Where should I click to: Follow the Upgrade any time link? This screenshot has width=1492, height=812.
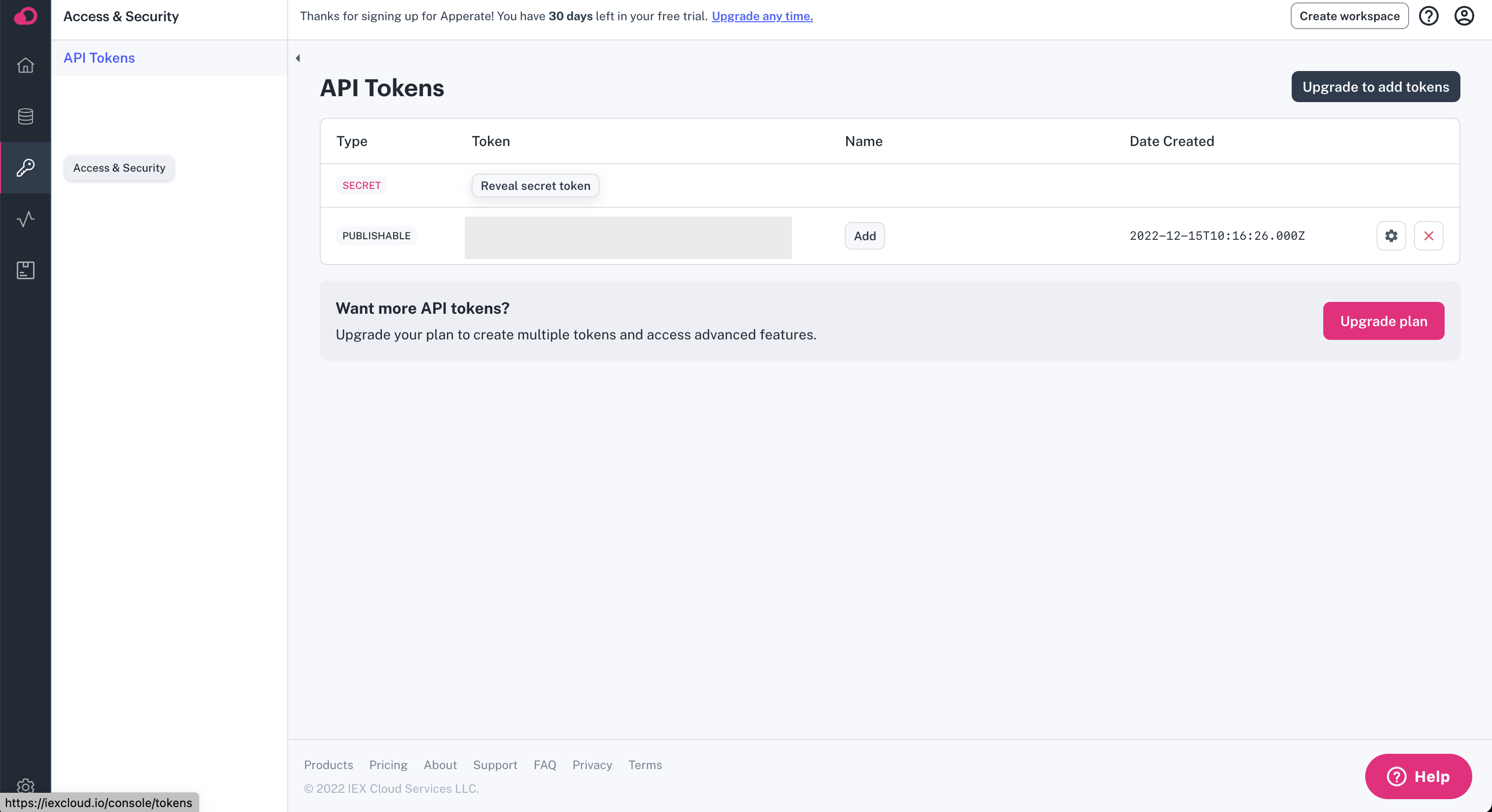click(762, 16)
